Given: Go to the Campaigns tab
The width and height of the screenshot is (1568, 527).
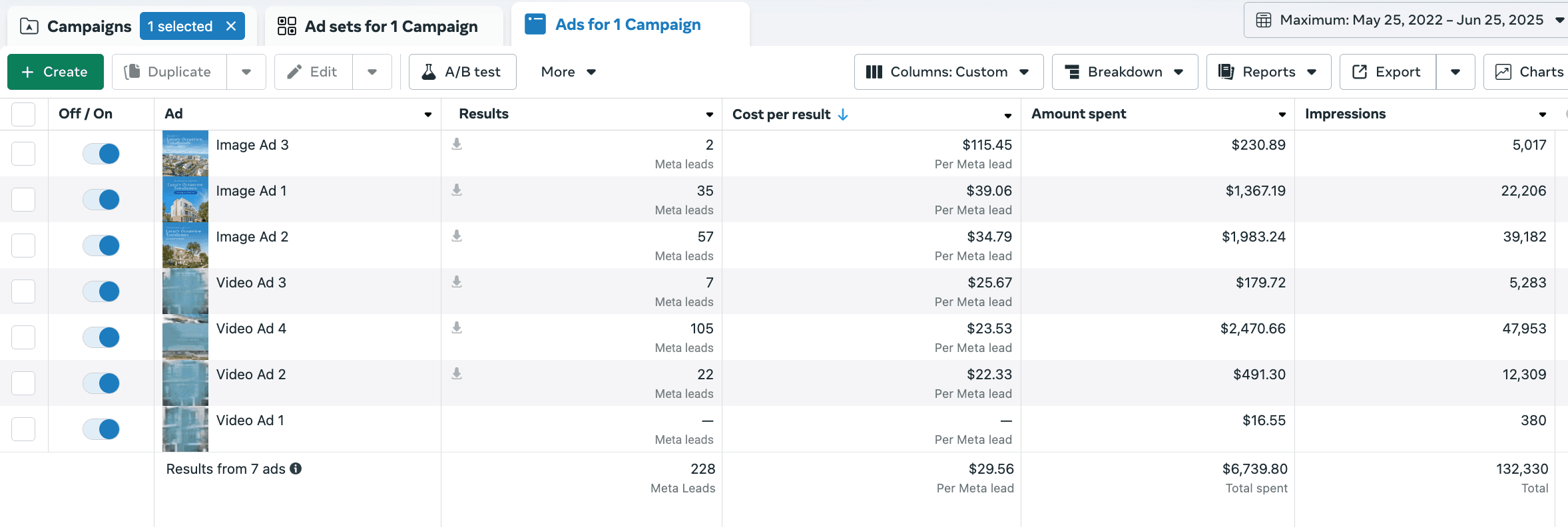Looking at the screenshot, I should click(76, 27).
